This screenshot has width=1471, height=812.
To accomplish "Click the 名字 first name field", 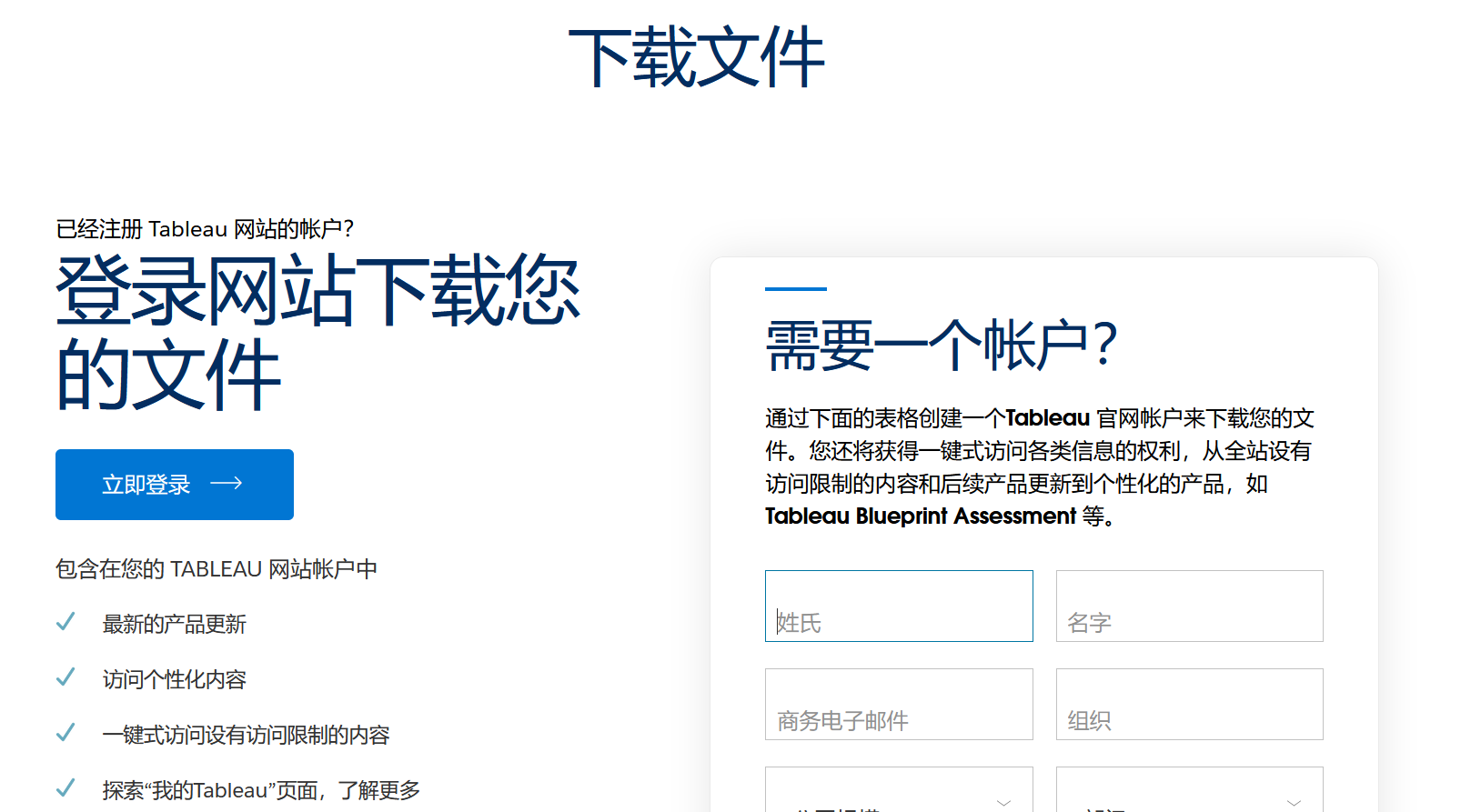I will [1189, 606].
